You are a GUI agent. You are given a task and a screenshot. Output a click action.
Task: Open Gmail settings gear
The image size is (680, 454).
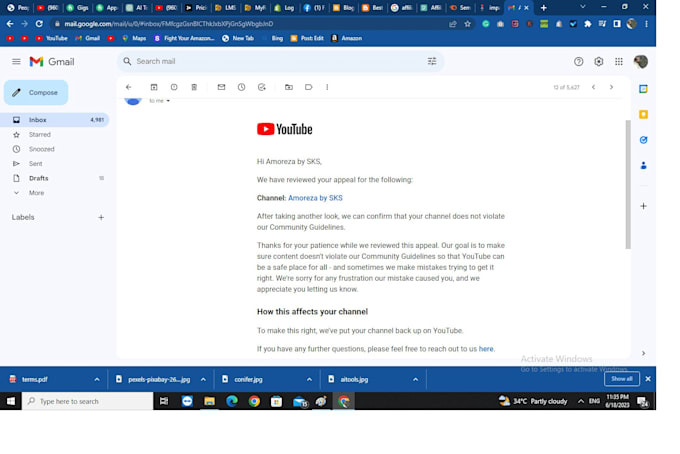click(x=599, y=62)
